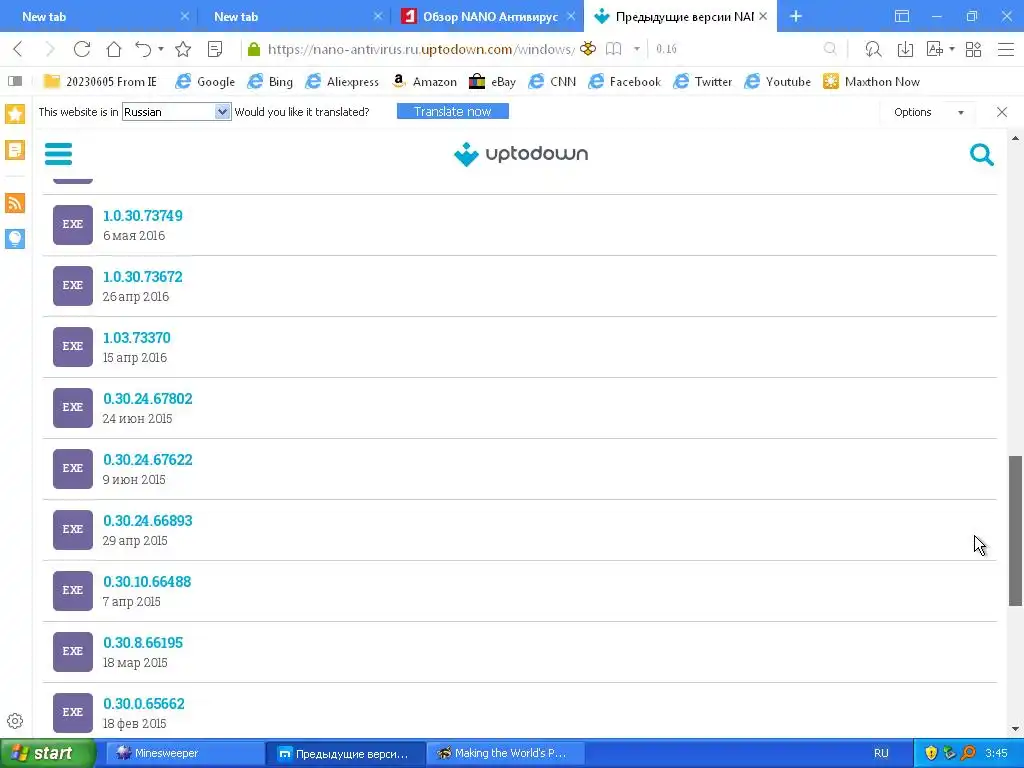Open the Twitter bookmark
This screenshot has width=1024, height=768.
pos(703,81)
